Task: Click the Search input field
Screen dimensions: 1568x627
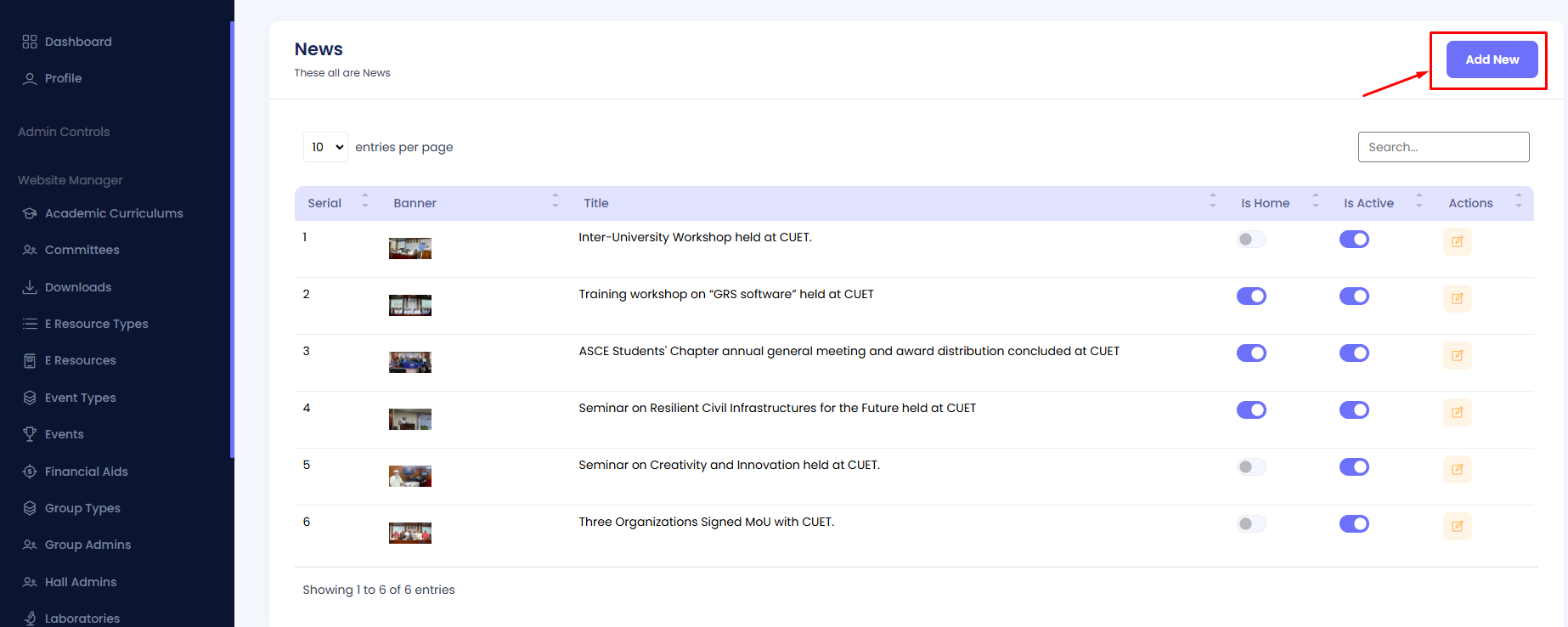Action: 1443,147
